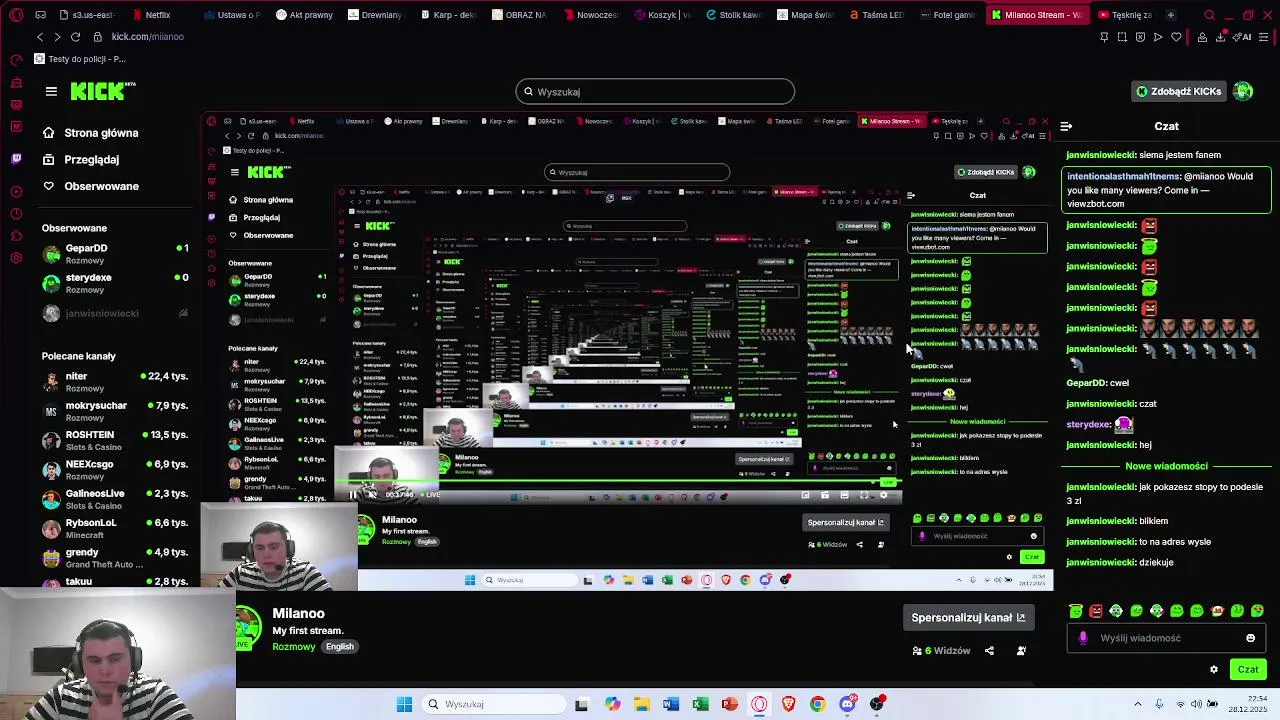
Task: Switch to the Netflix browser tab
Action: click(151, 15)
